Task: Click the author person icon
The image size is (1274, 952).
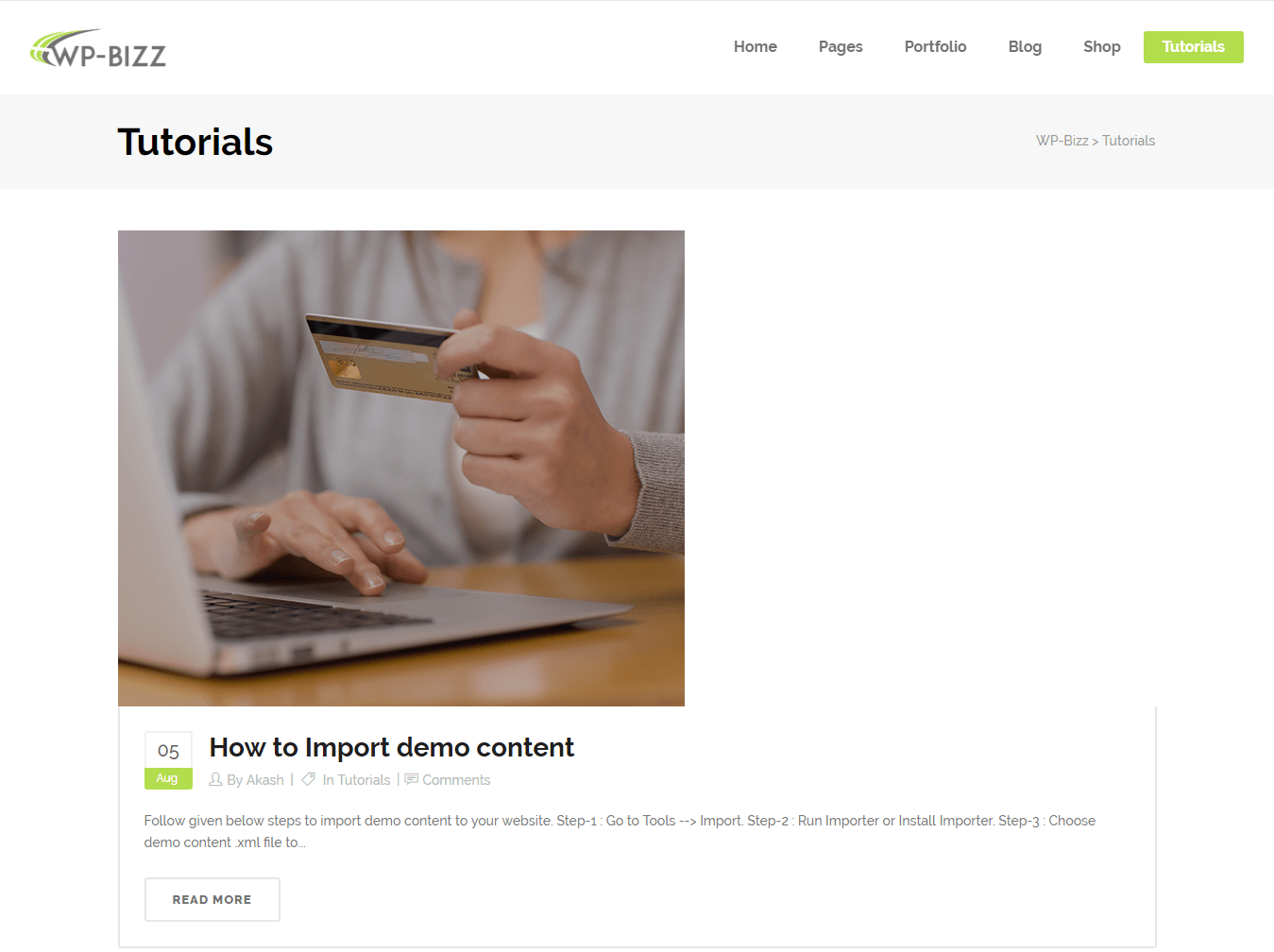Action: point(215,779)
